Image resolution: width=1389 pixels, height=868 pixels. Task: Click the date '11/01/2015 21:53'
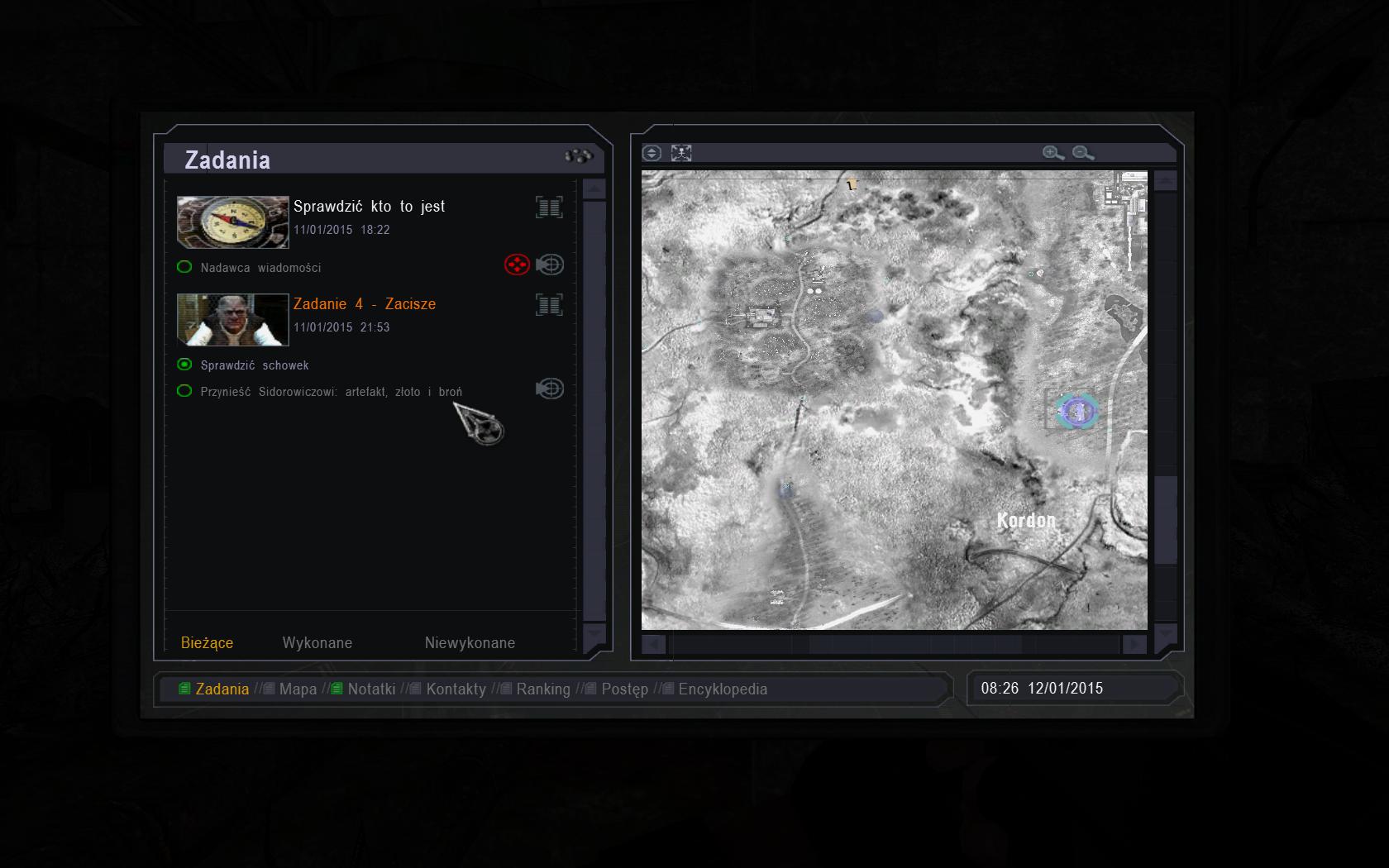[x=341, y=327]
